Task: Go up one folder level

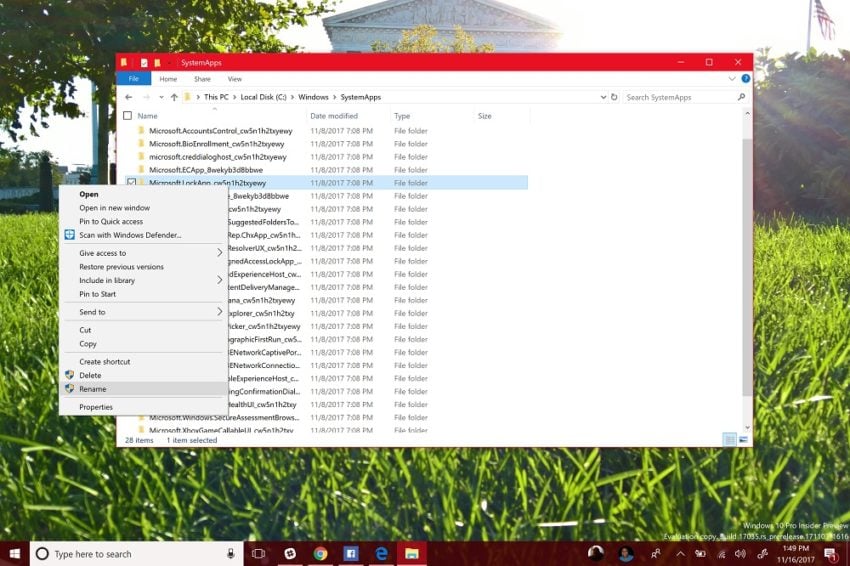Action: coord(174,97)
